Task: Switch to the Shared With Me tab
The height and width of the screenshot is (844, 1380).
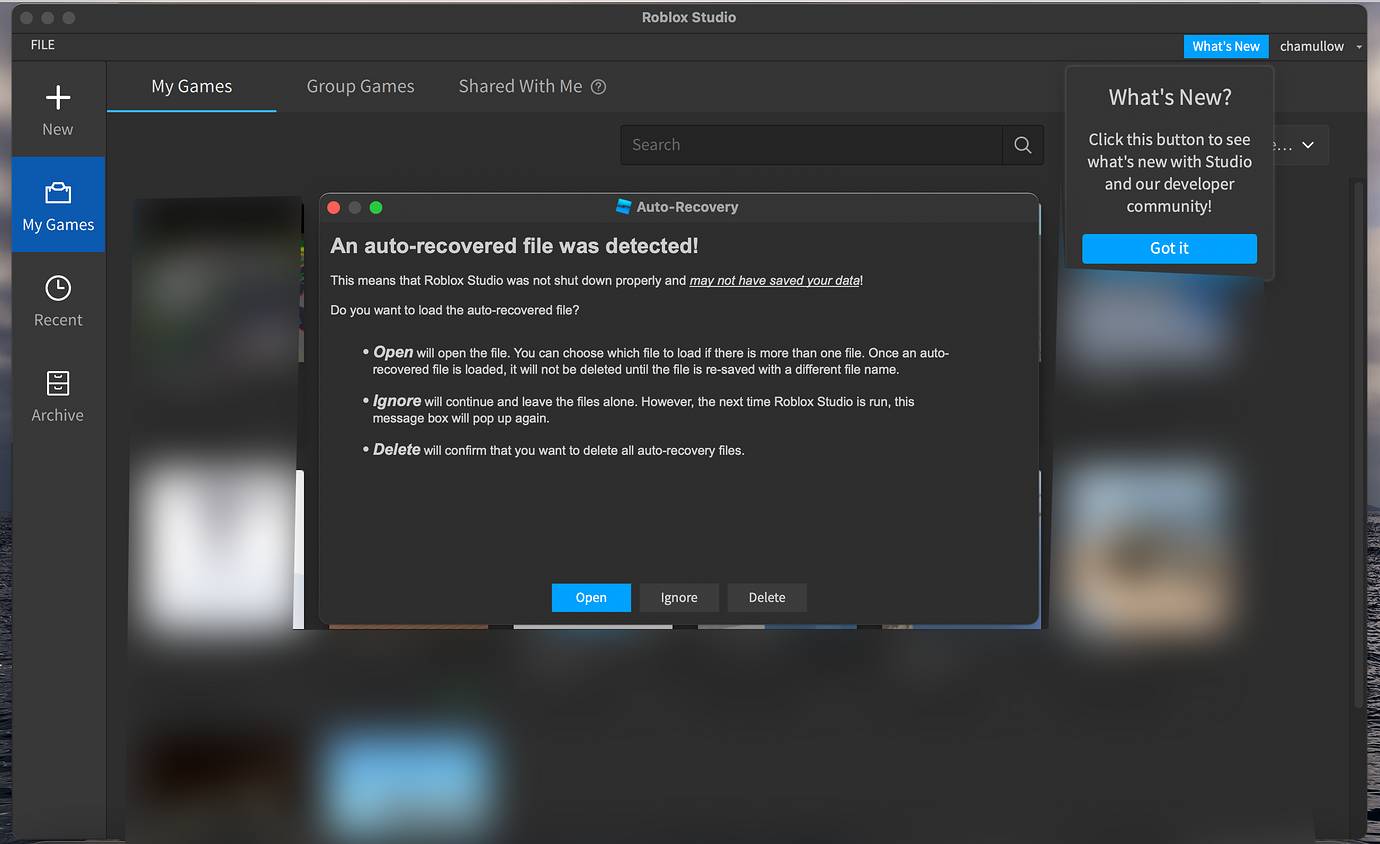Action: (x=520, y=87)
